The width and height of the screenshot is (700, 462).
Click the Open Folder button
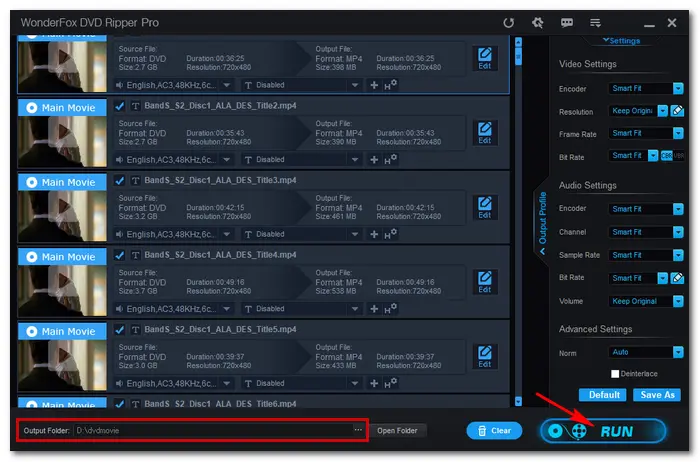[397, 431]
